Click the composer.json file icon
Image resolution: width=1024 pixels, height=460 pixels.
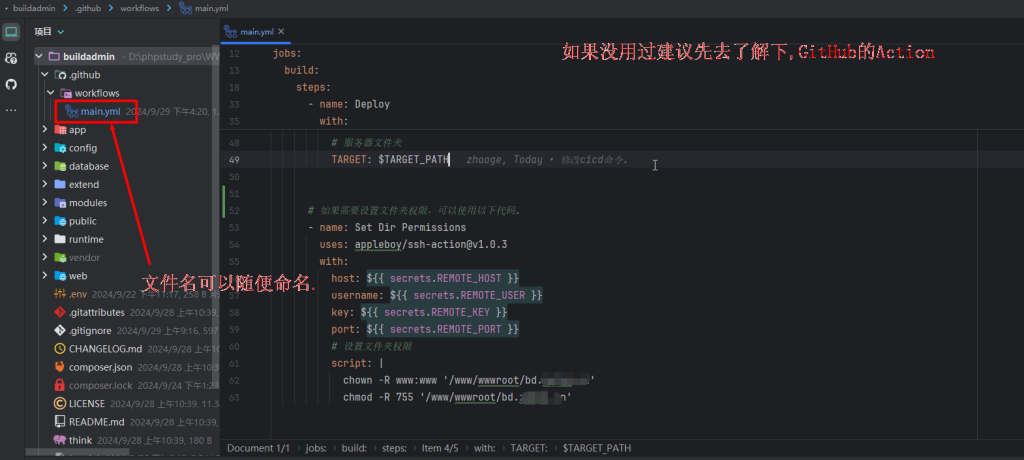coord(60,367)
